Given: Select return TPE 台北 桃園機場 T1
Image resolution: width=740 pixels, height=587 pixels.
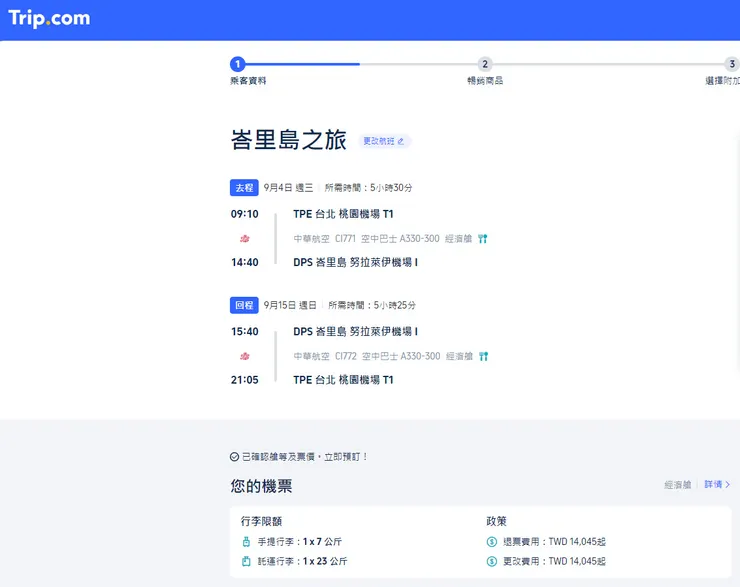Looking at the screenshot, I should [343, 380].
